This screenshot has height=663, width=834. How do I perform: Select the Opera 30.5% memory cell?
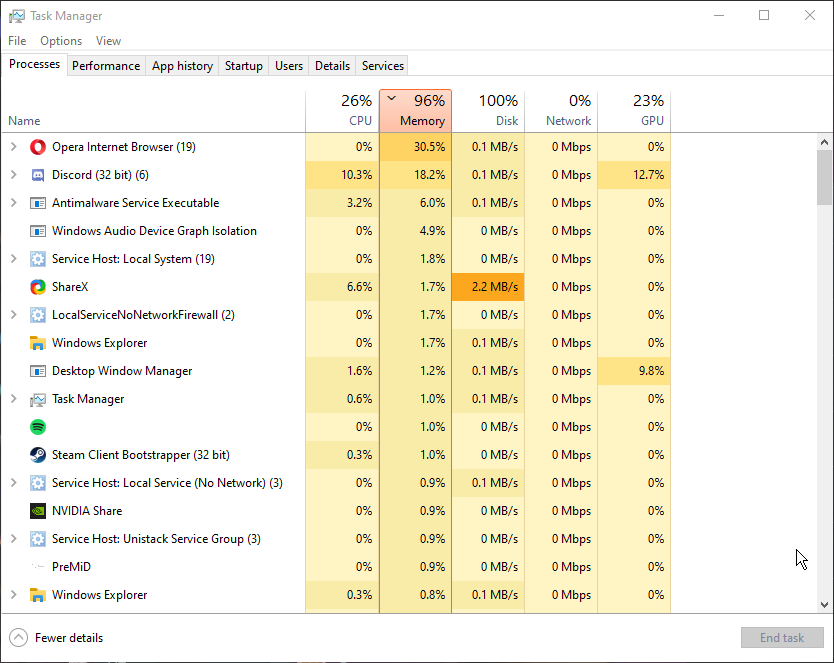415,147
